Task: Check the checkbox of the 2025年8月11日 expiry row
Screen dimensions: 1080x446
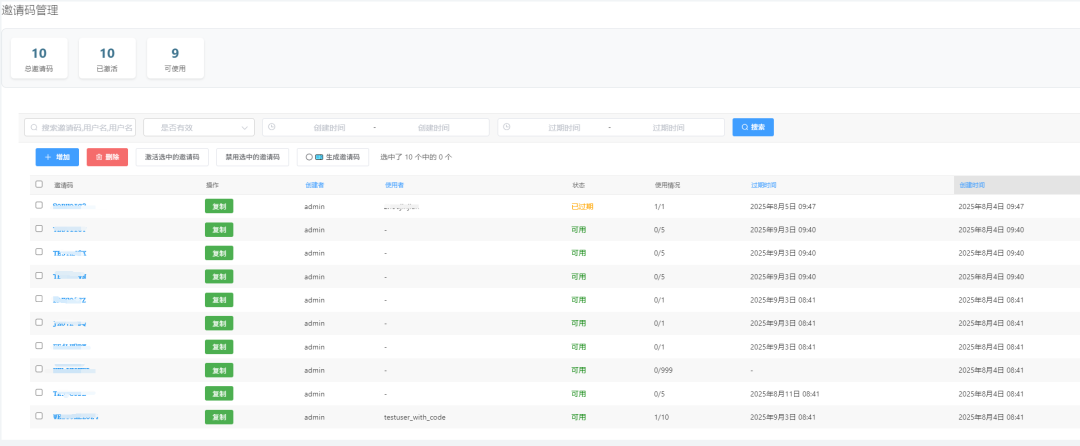Action: [x=39, y=392]
